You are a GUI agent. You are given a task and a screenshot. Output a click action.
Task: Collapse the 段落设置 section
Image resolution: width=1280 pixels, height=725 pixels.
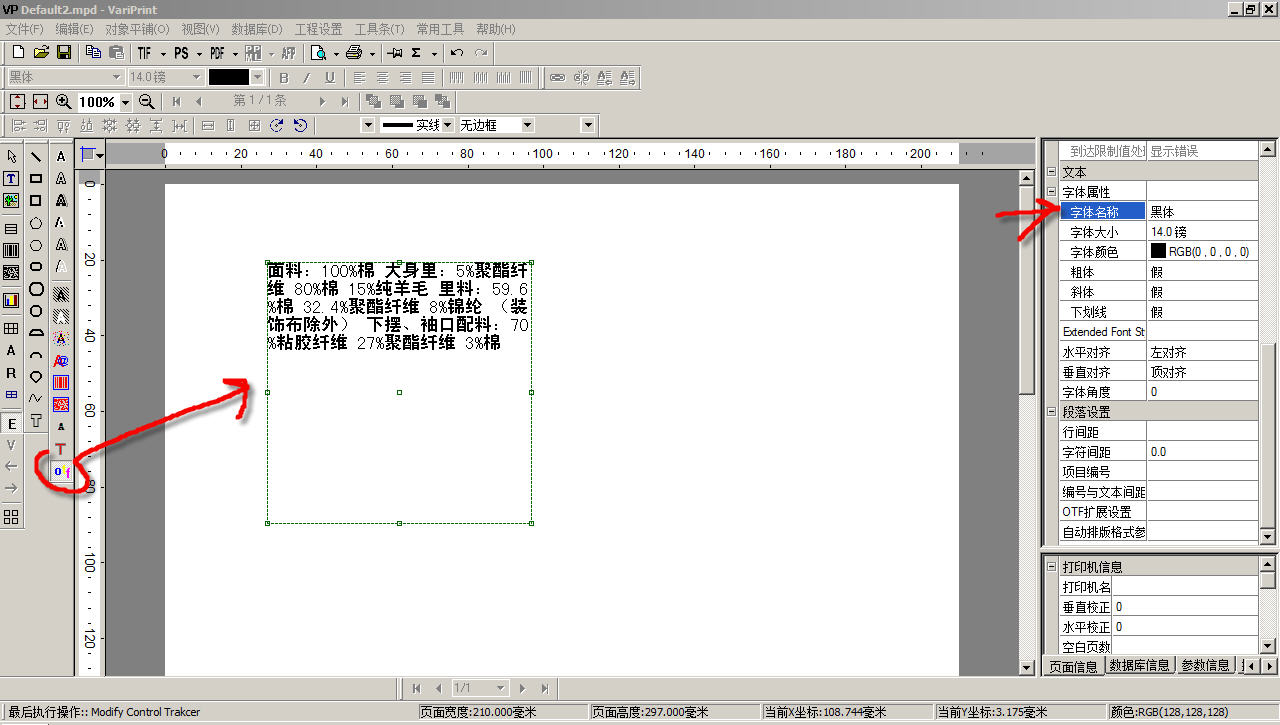click(x=1051, y=412)
